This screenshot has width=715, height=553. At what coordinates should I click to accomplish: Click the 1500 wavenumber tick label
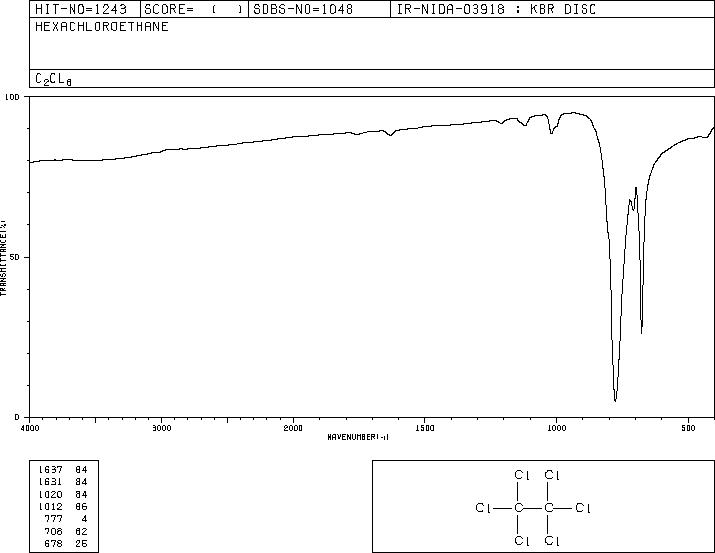[425, 428]
